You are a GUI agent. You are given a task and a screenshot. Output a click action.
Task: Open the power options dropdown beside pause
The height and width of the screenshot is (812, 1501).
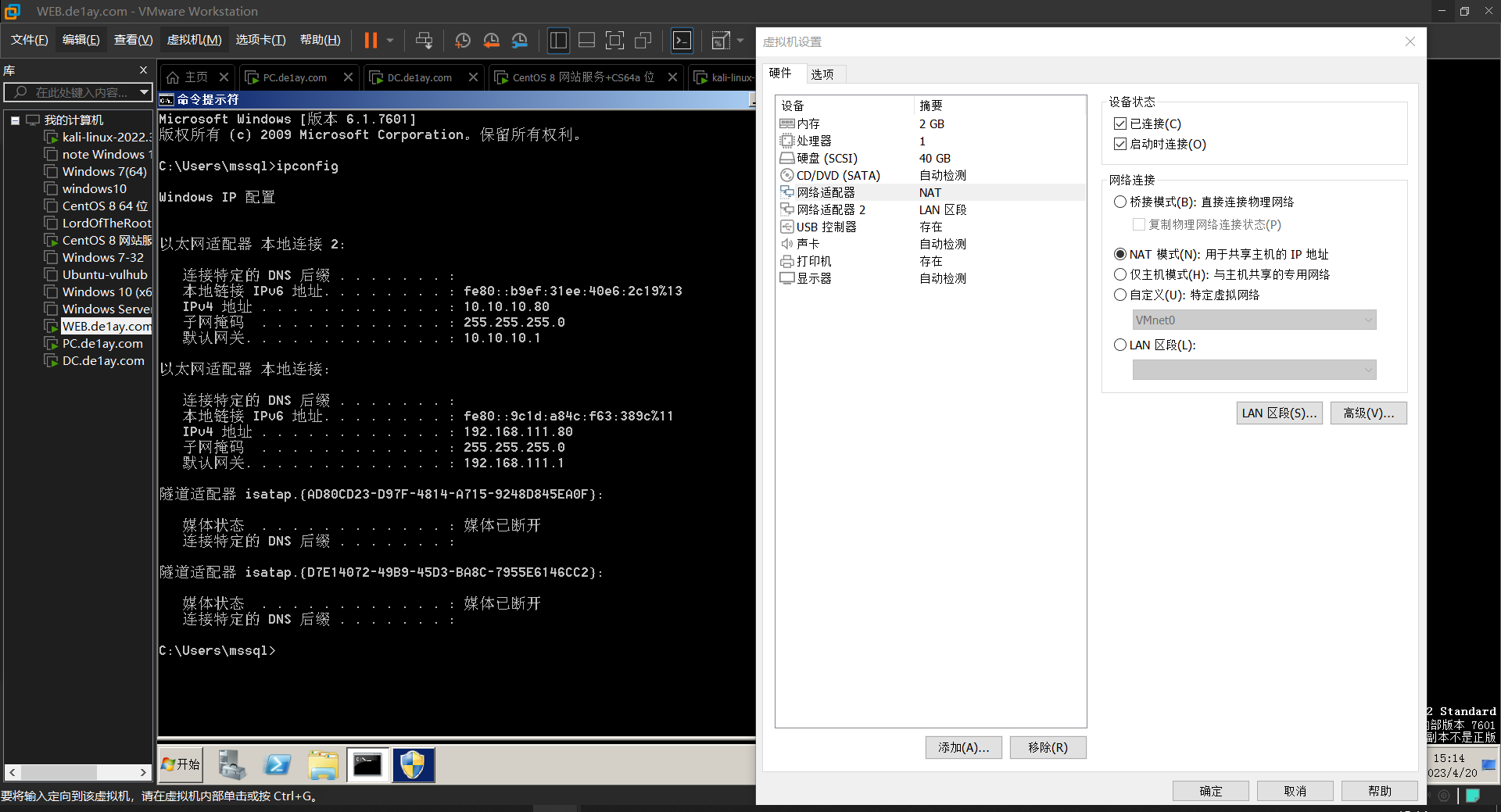coord(389,40)
